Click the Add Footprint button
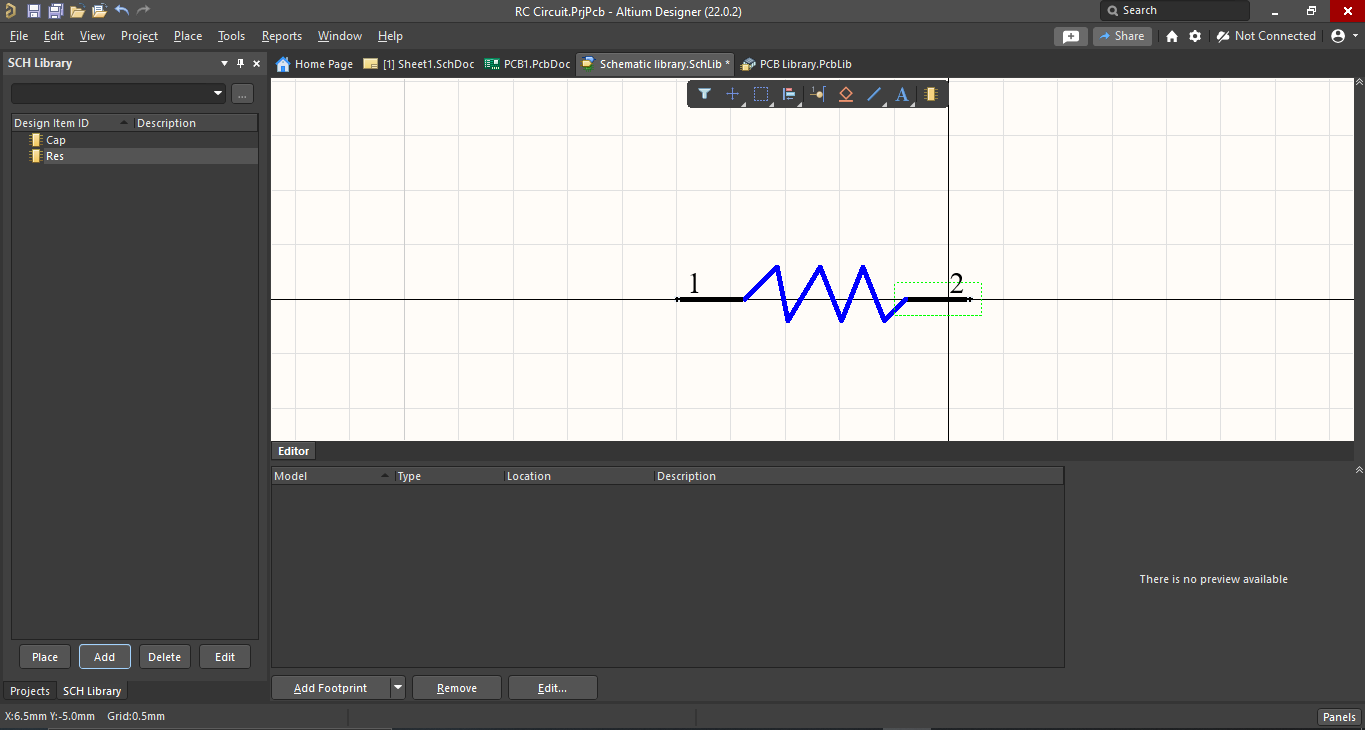This screenshot has height=730, width=1365. pos(330,688)
